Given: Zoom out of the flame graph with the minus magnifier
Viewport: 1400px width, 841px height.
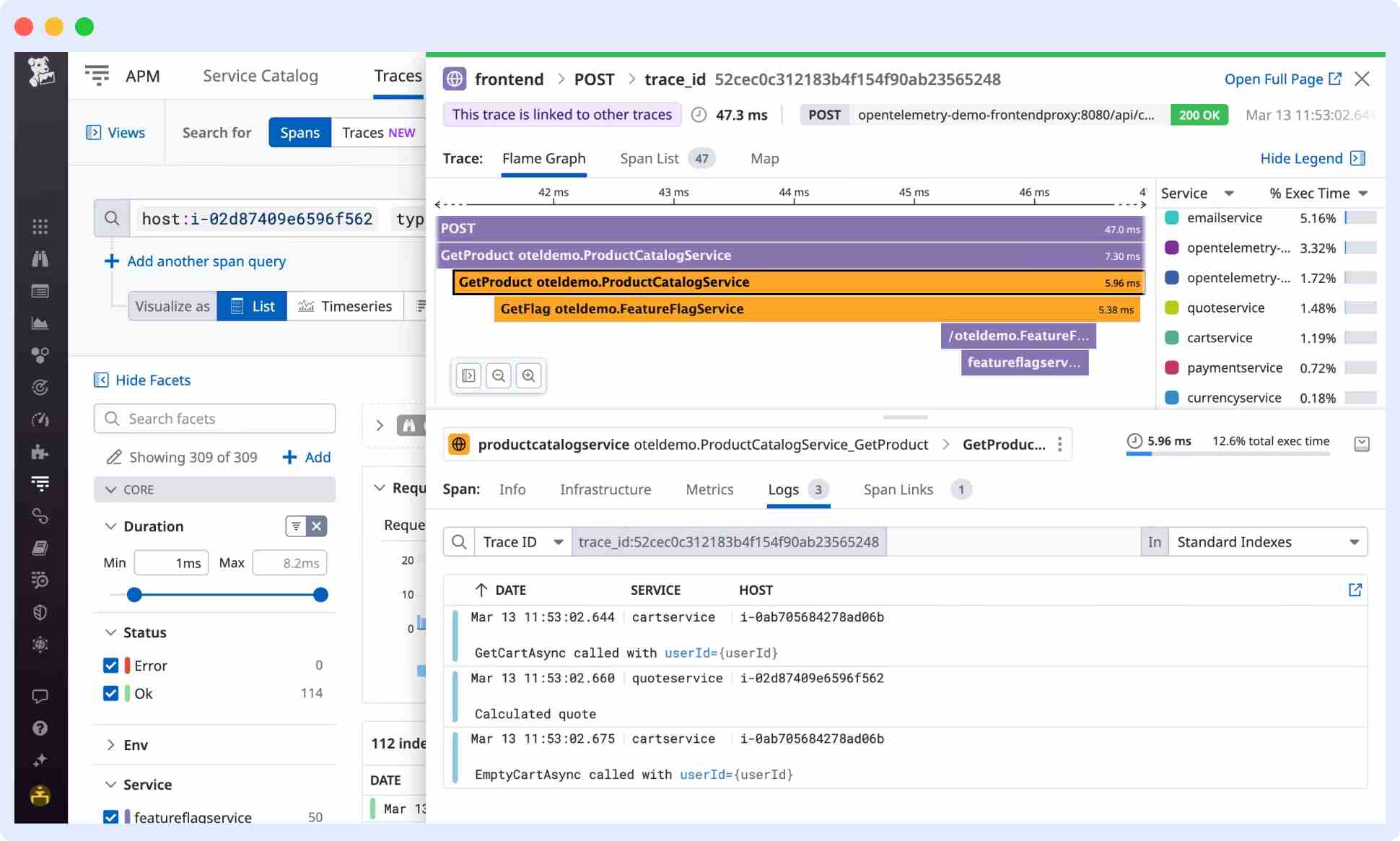Looking at the screenshot, I should pos(499,375).
